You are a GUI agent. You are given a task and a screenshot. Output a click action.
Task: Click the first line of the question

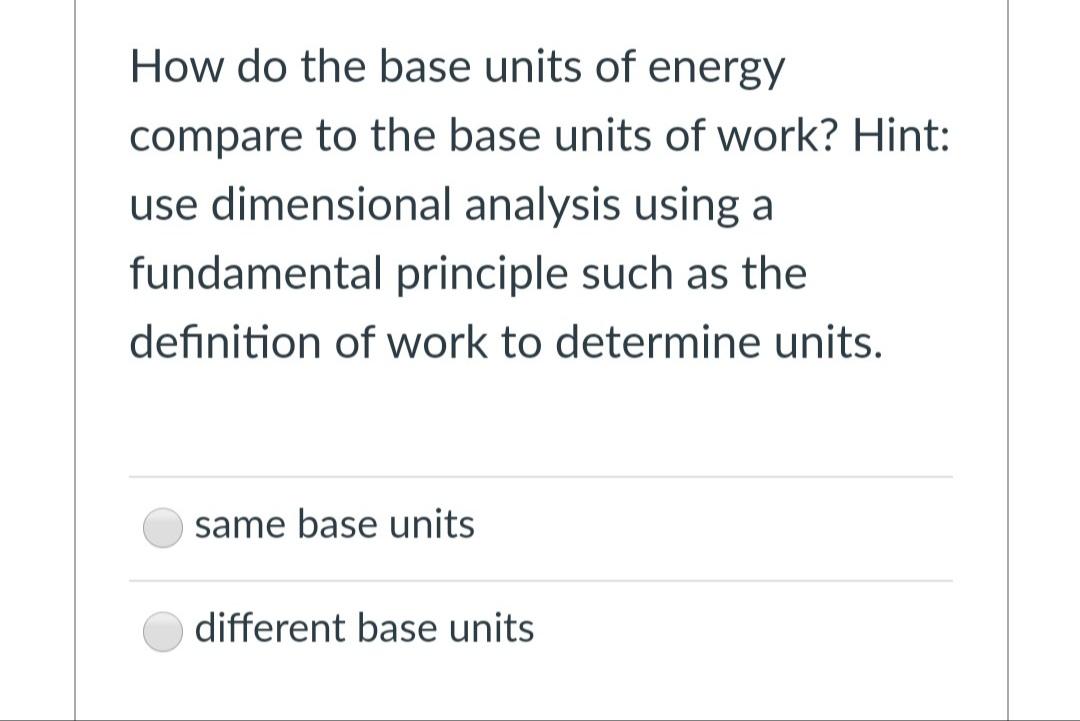pos(456,66)
